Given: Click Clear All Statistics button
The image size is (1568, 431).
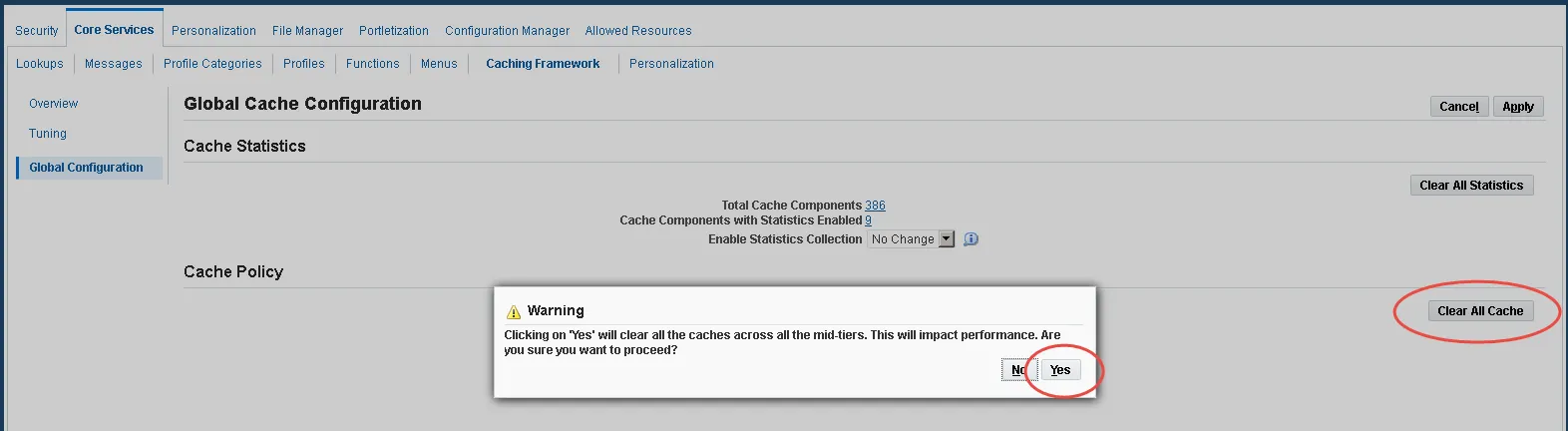Looking at the screenshot, I should (x=1471, y=186).
